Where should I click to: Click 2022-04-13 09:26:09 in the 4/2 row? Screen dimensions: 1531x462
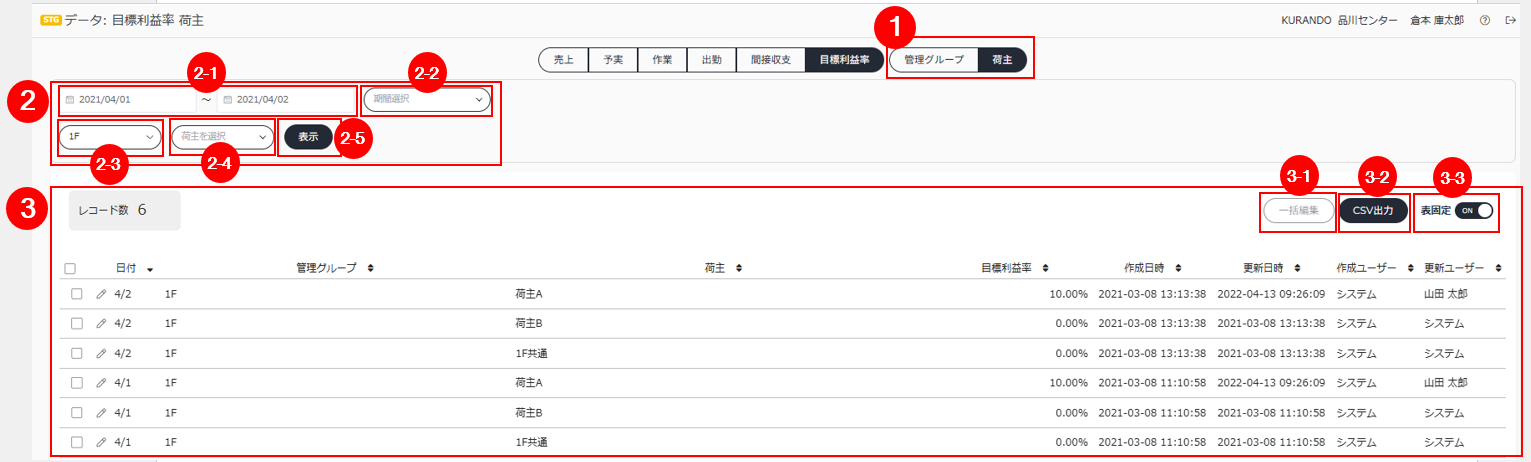coord(1270,295)
